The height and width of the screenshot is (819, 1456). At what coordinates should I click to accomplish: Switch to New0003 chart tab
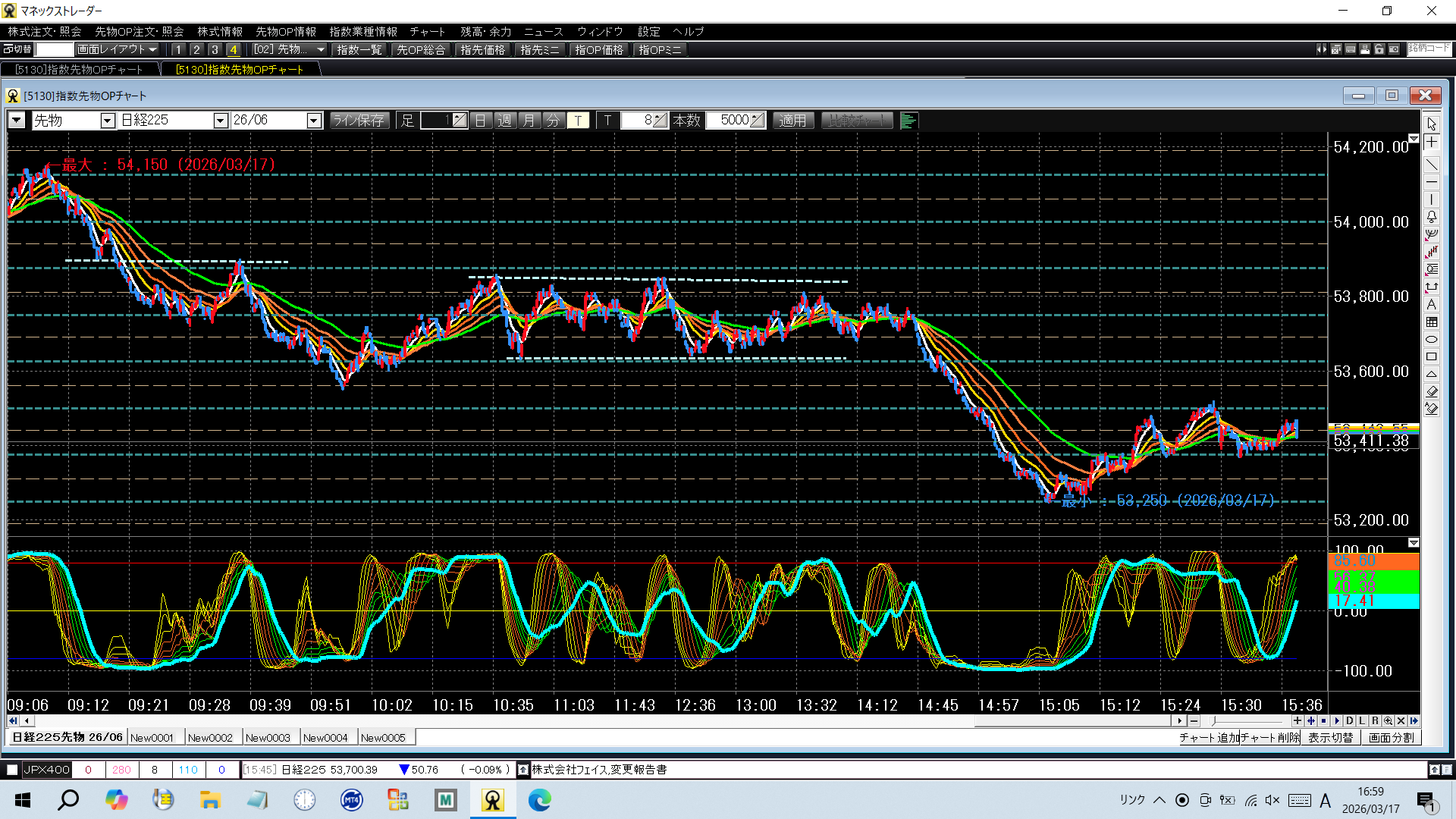(x=268, y=737)
